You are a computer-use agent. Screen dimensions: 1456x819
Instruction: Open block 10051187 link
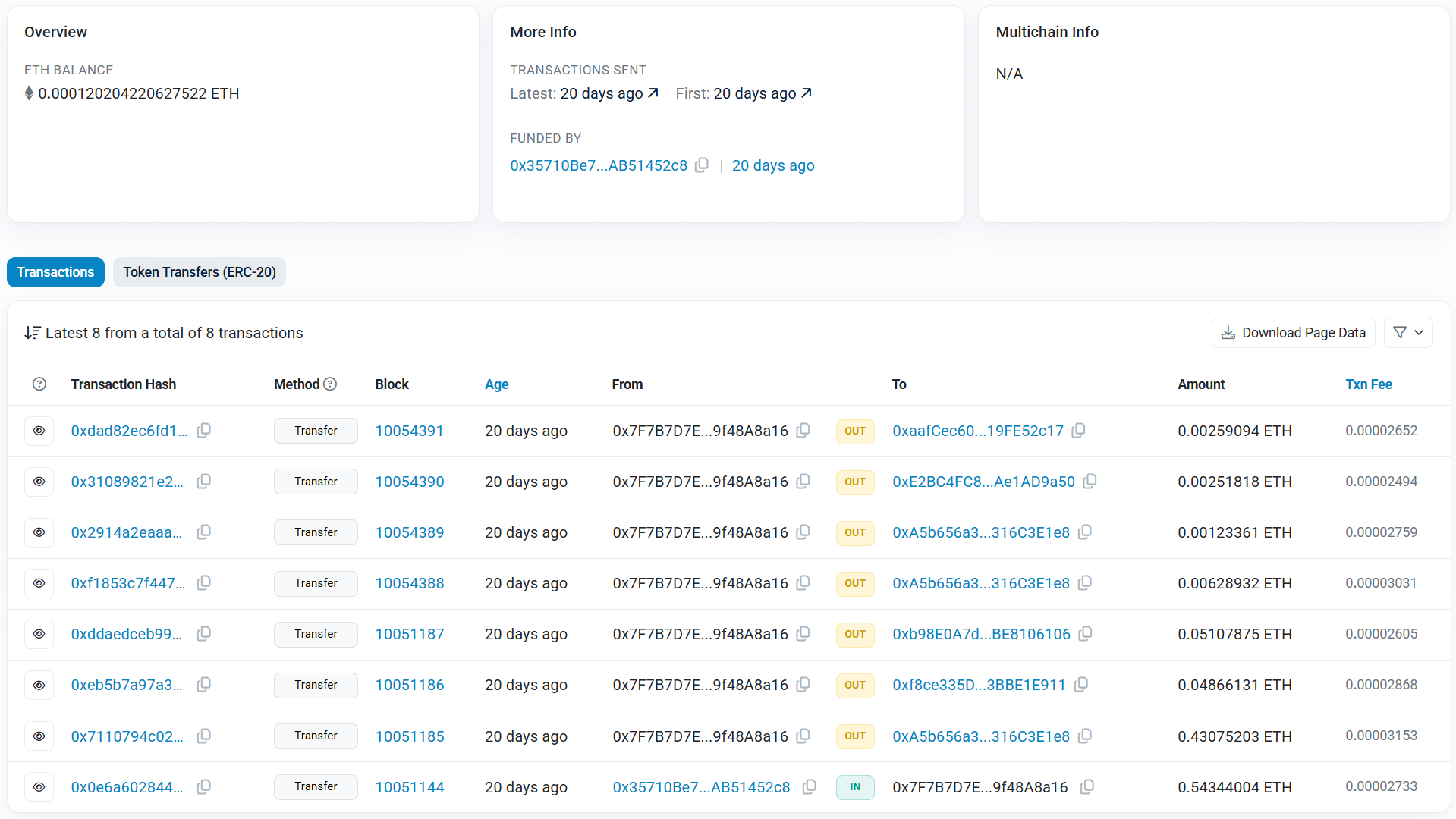coord(410,634)
